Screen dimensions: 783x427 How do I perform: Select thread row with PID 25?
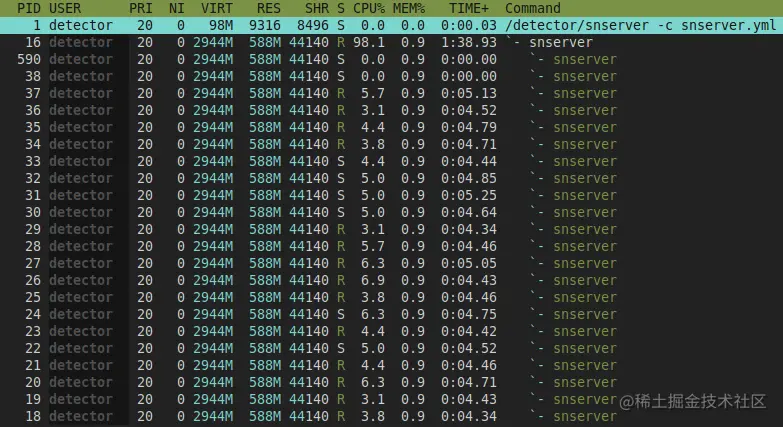392,297
